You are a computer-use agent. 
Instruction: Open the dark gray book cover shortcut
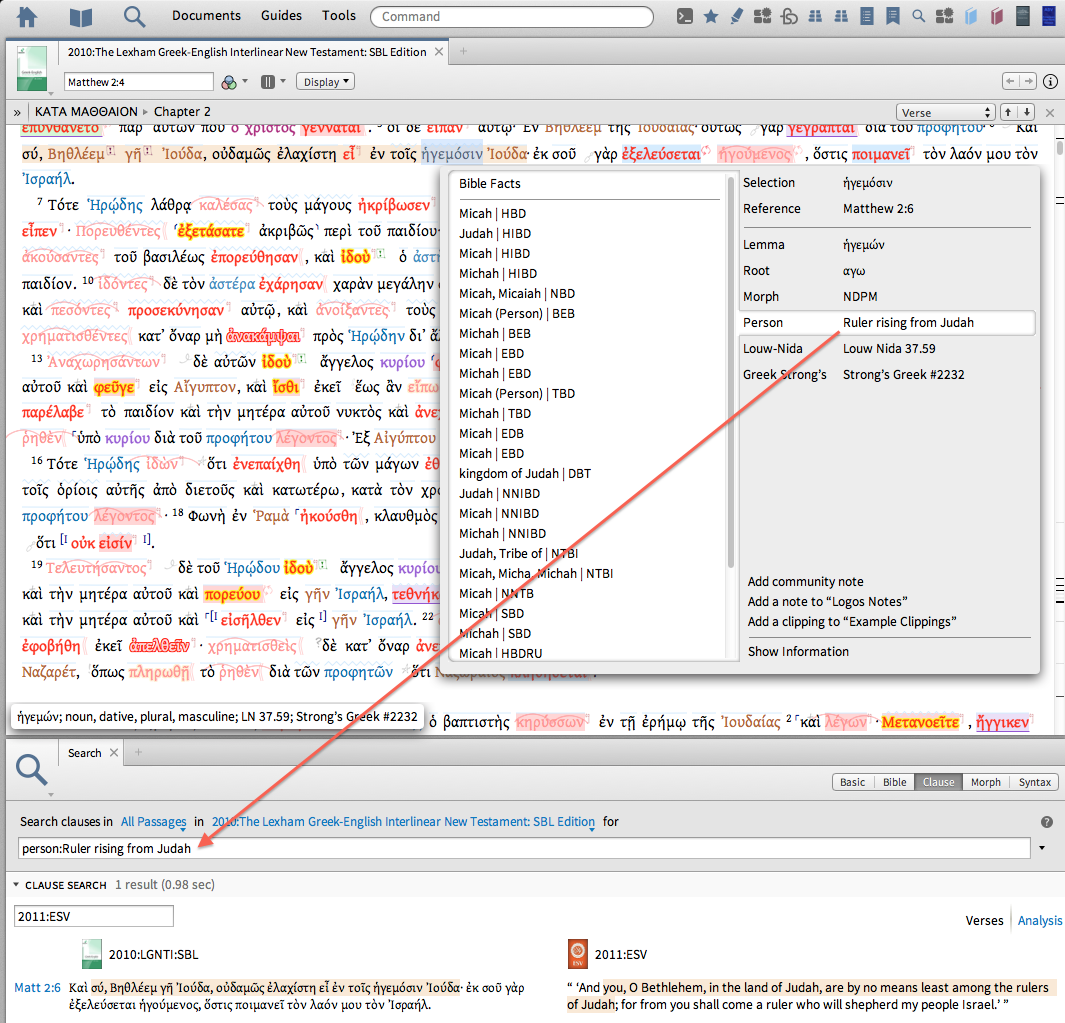tap(1023, 16)
